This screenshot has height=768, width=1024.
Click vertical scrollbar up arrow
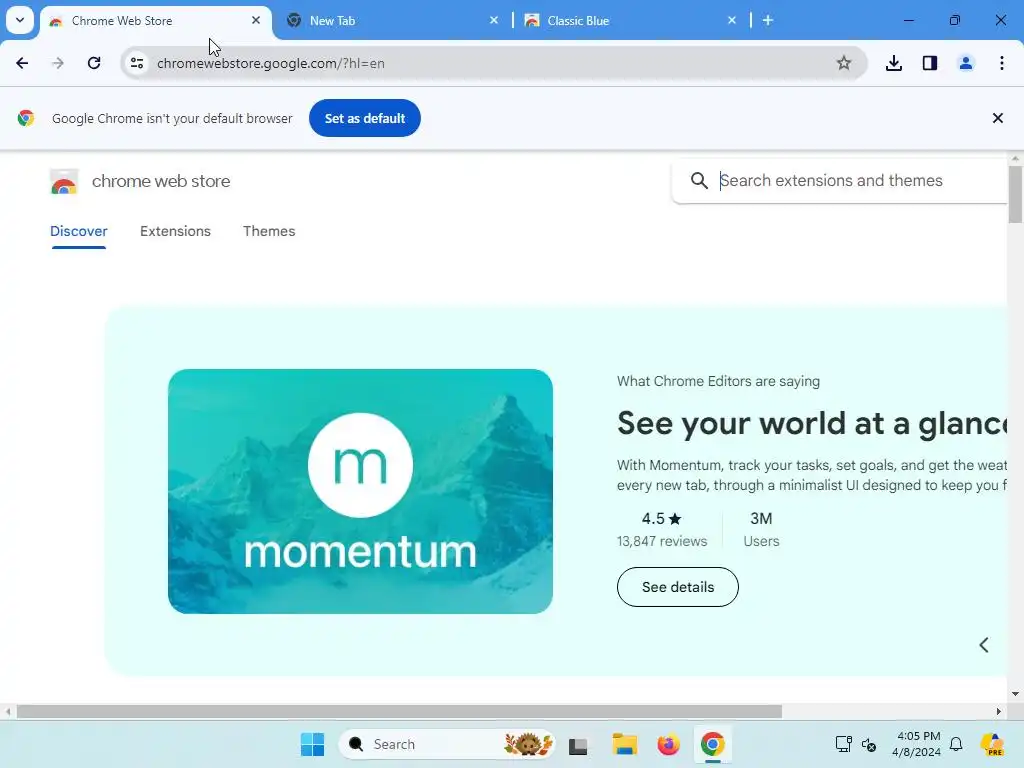pyautogui.click(x=1016, y=158)
